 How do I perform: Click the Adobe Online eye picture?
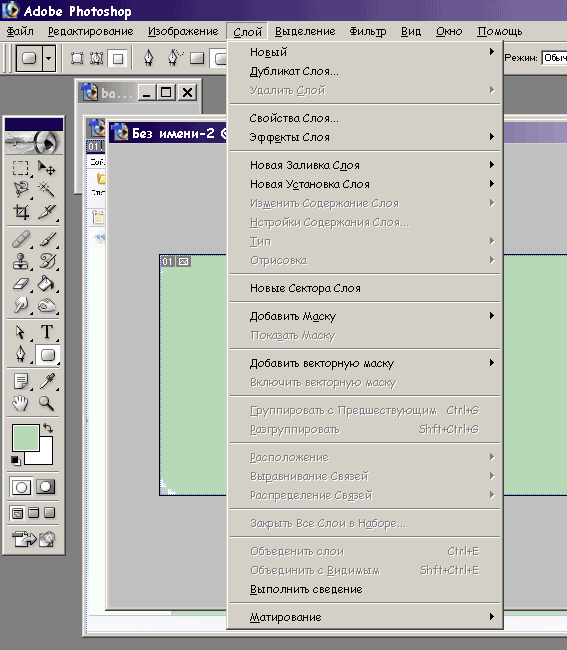pyautogui.click(x=34, y=142)
